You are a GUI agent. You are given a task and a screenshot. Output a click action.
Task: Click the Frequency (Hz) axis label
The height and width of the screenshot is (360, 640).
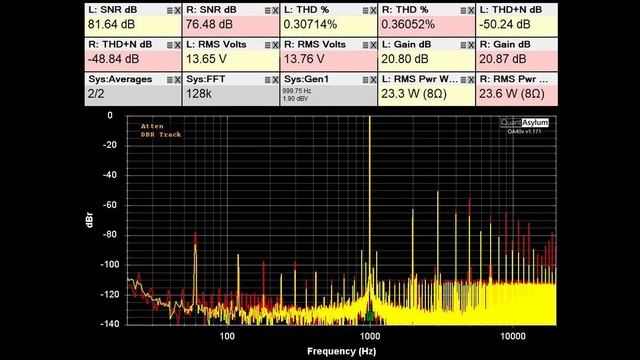[342, 351]
